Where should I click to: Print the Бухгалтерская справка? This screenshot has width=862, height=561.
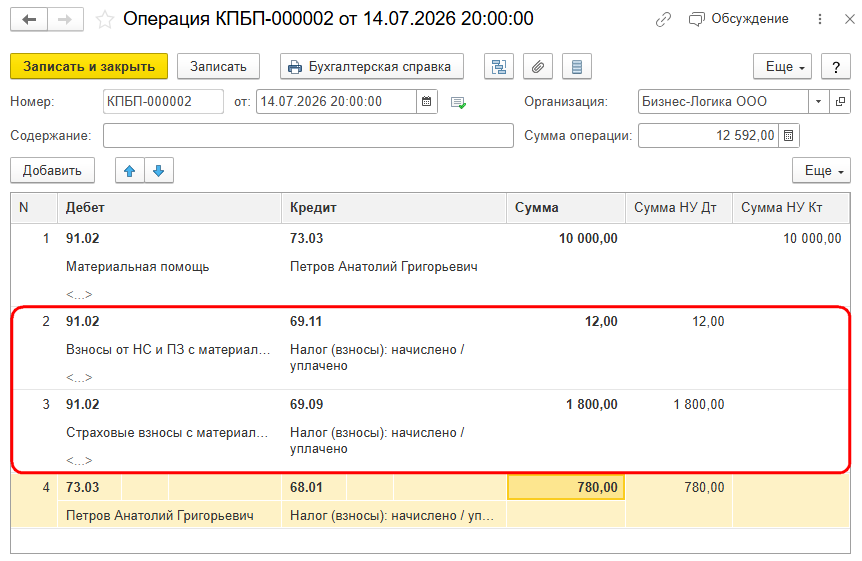pos(372,67)
